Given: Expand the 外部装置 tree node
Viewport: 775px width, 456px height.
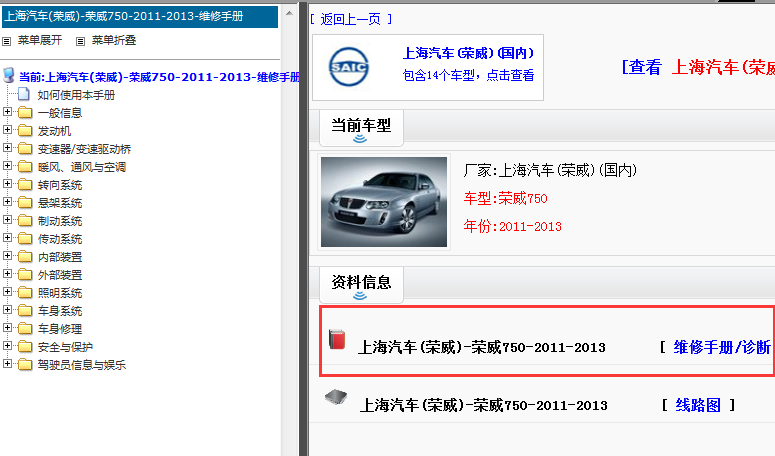Looking at the screenshot, I should [7, 274].
